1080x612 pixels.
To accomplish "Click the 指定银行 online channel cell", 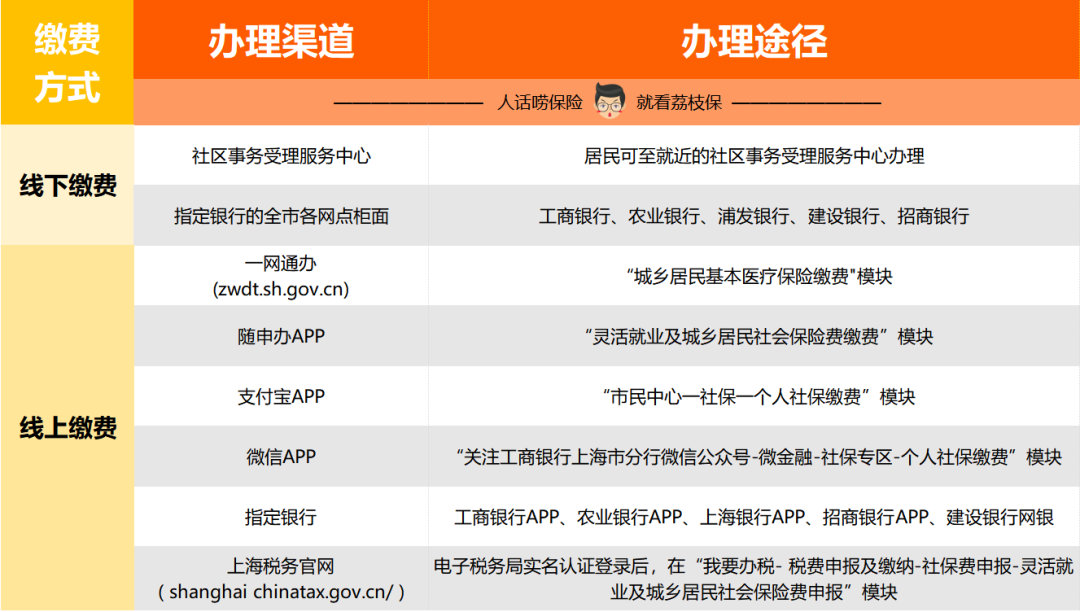I will 281,517.
